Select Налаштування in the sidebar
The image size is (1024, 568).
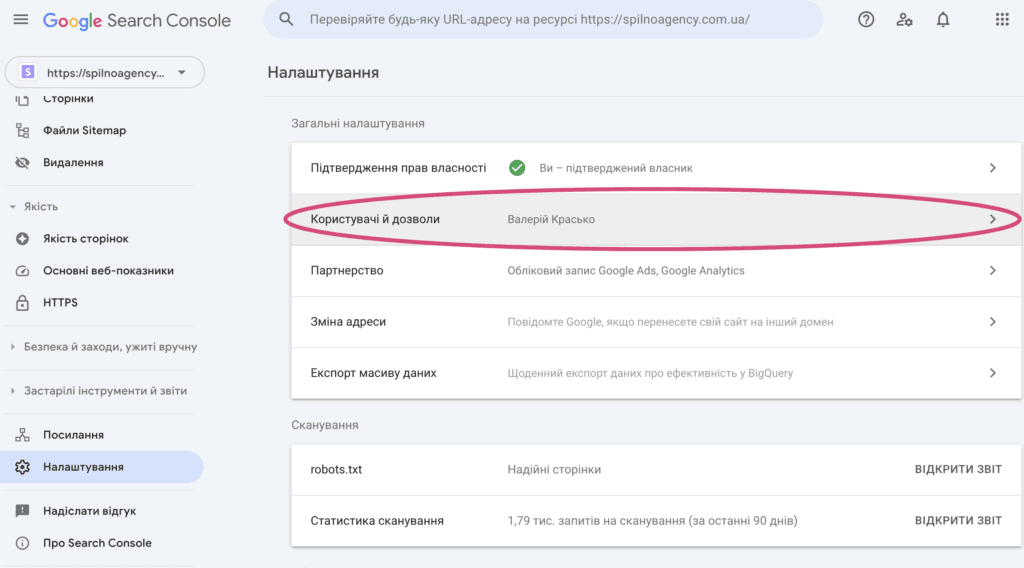click(x=83, y=467)
